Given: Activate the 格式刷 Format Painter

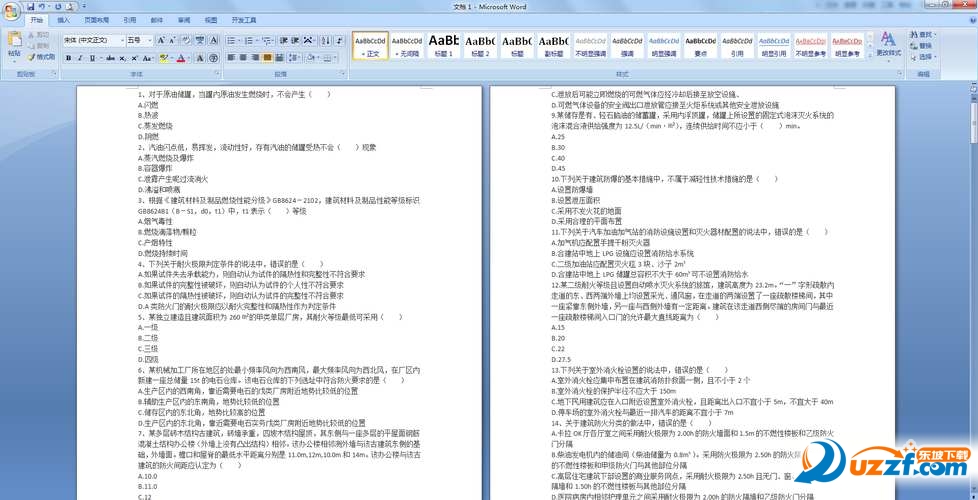Looking at the screenshot, I should [41, 57].
